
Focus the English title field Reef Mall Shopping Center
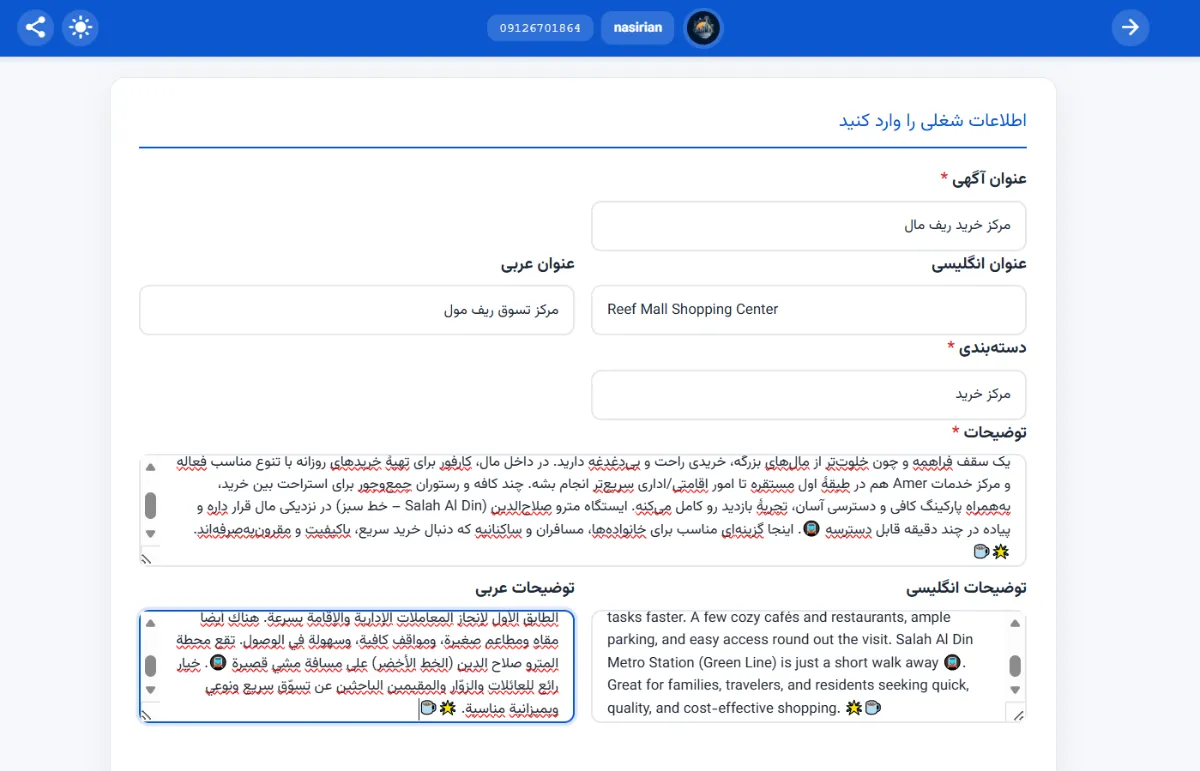pos(809,310)
